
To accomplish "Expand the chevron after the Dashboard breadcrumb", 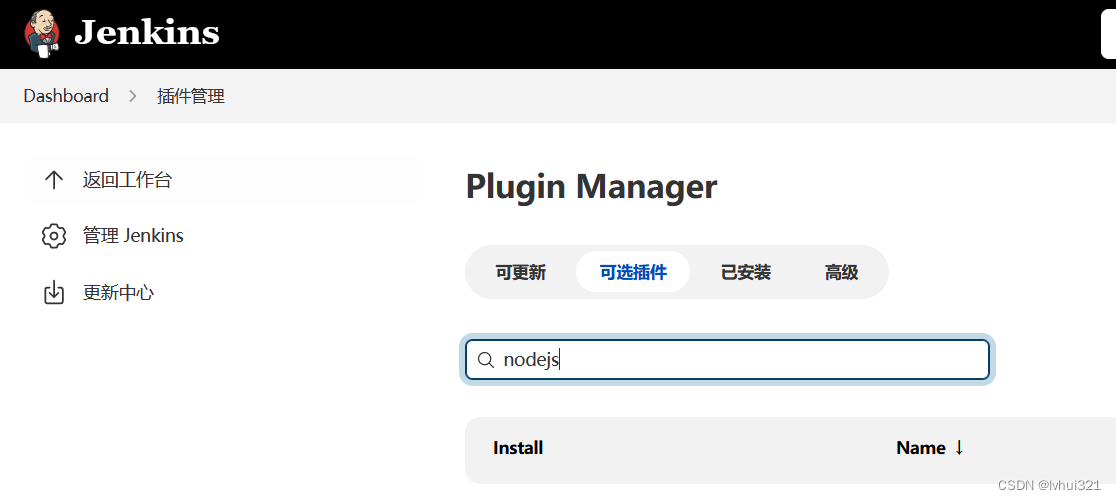I will coord(133,96).
